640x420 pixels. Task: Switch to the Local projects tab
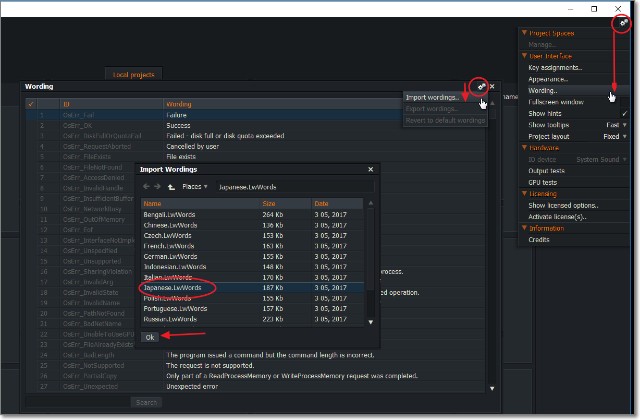[132, 74]
